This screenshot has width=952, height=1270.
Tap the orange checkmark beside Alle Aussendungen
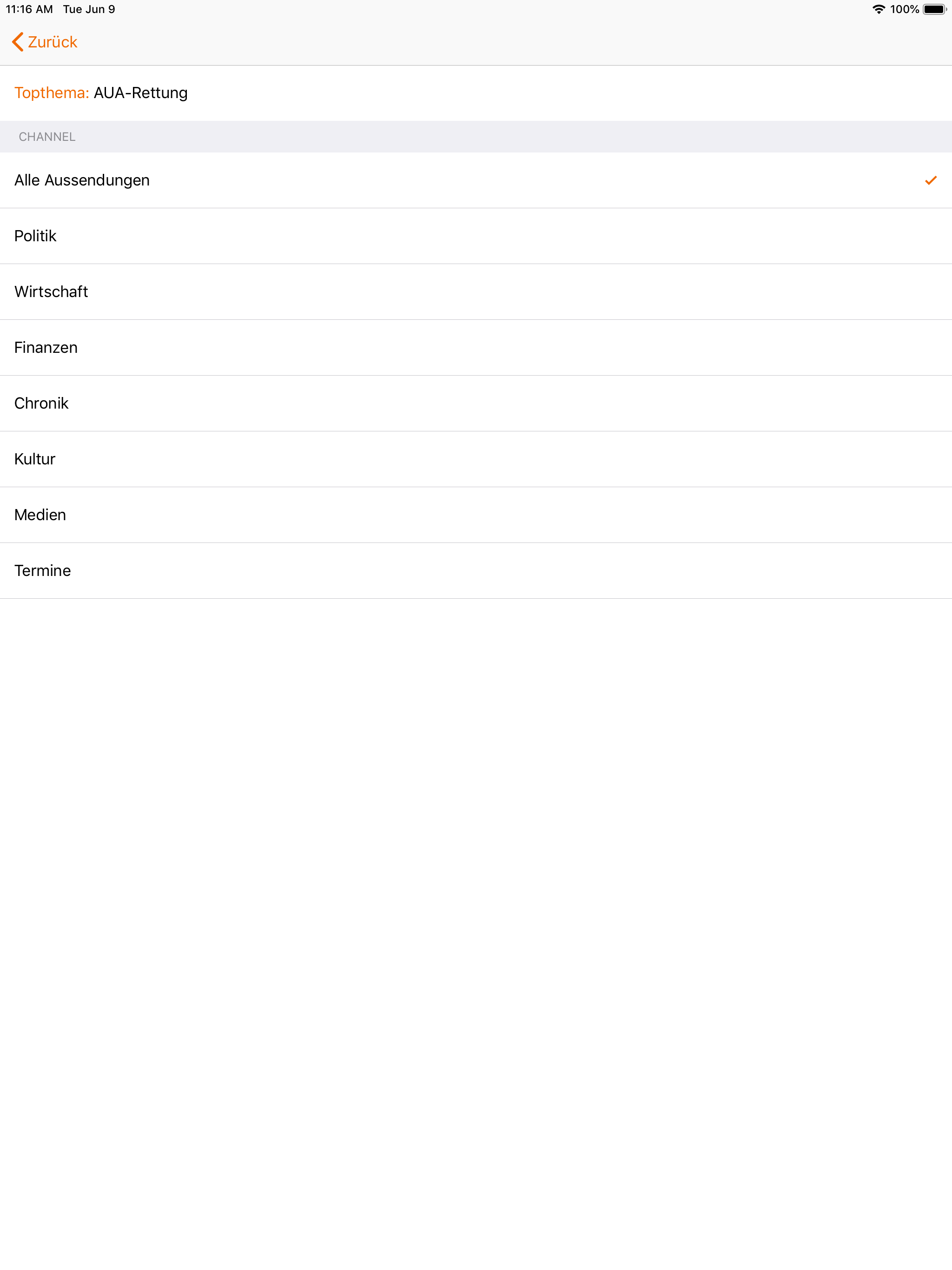point(931,180)
